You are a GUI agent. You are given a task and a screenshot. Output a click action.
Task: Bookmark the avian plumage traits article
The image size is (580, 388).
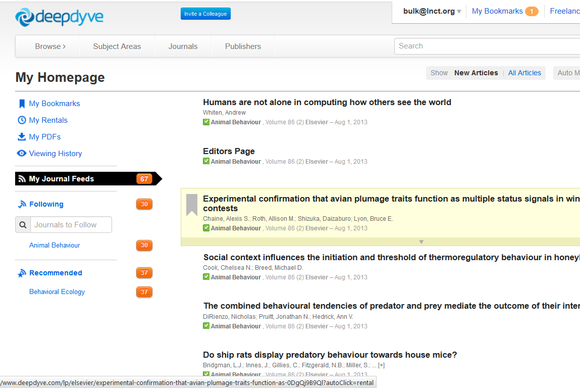[x=191, y=205]
